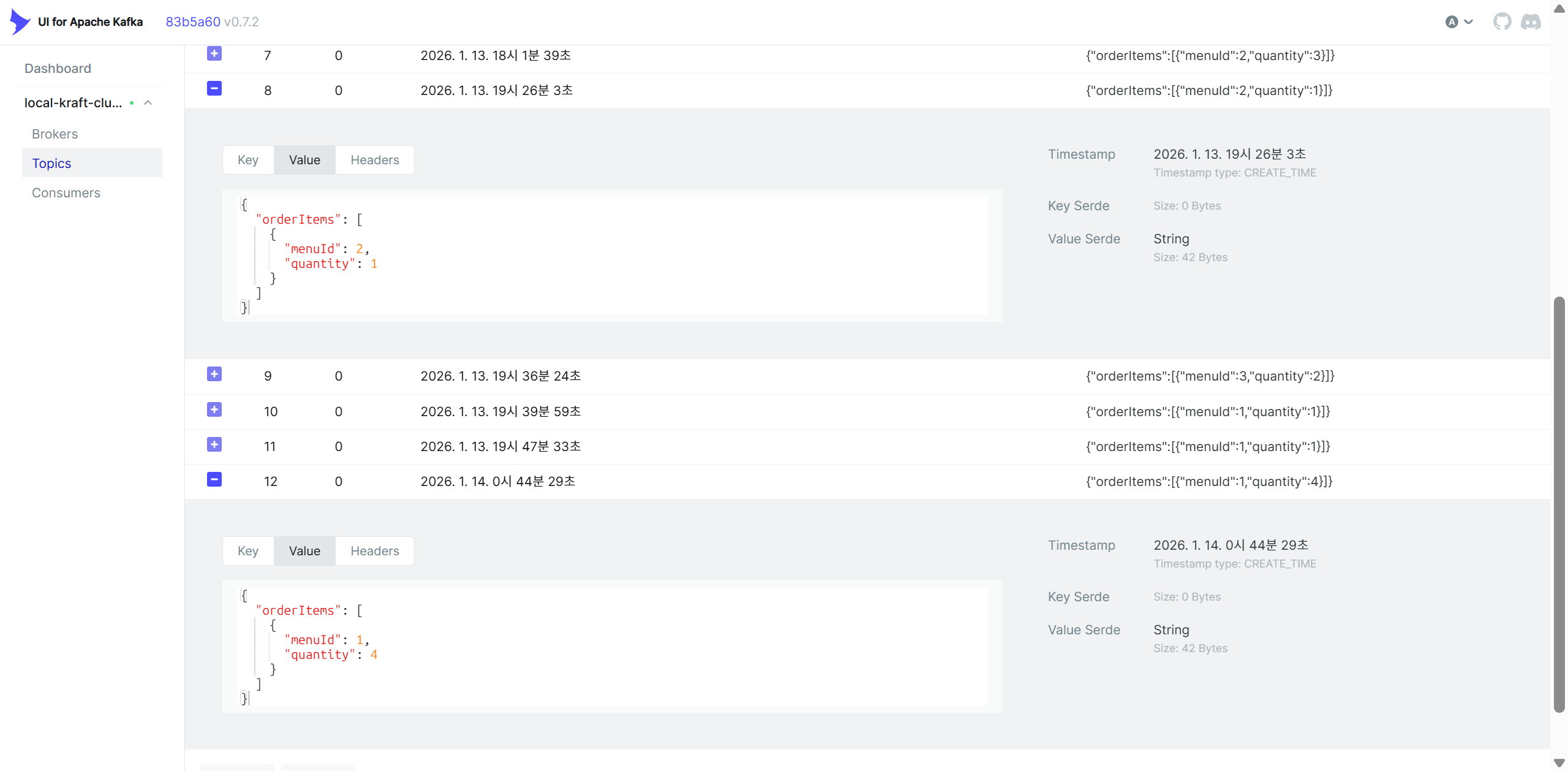The image size is (1568, 771).
Task: Open the 83b5a60 commit link
Action: tap(193, 22)
